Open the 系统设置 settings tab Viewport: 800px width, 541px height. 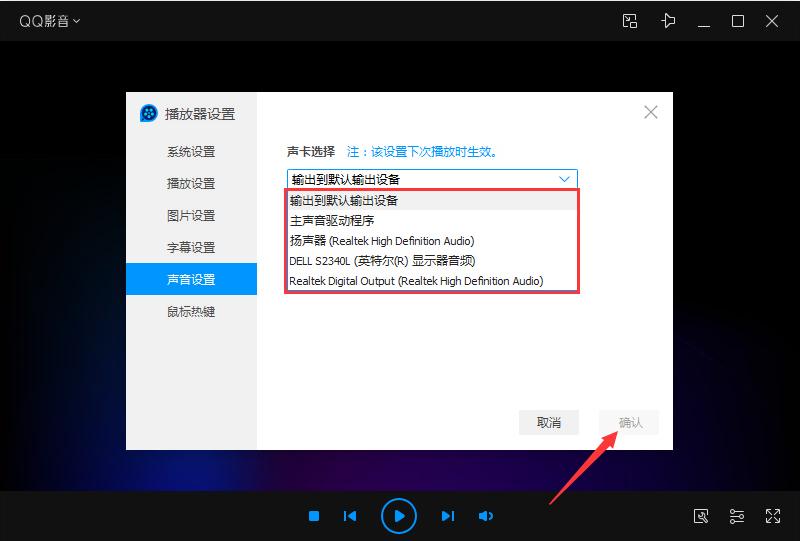coord(191,152)
